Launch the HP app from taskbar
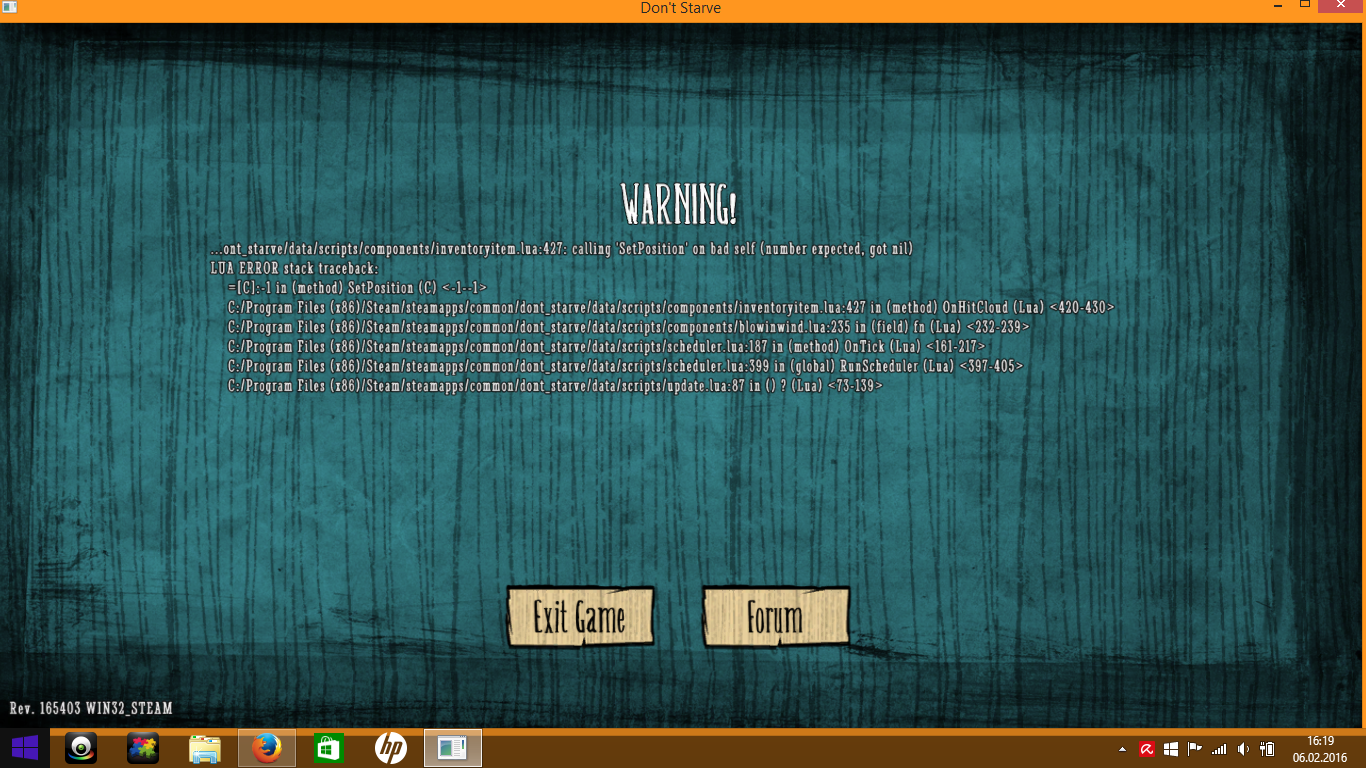Image resolution: width=1366 pixels, height=768 pixels. click(391, 748)
